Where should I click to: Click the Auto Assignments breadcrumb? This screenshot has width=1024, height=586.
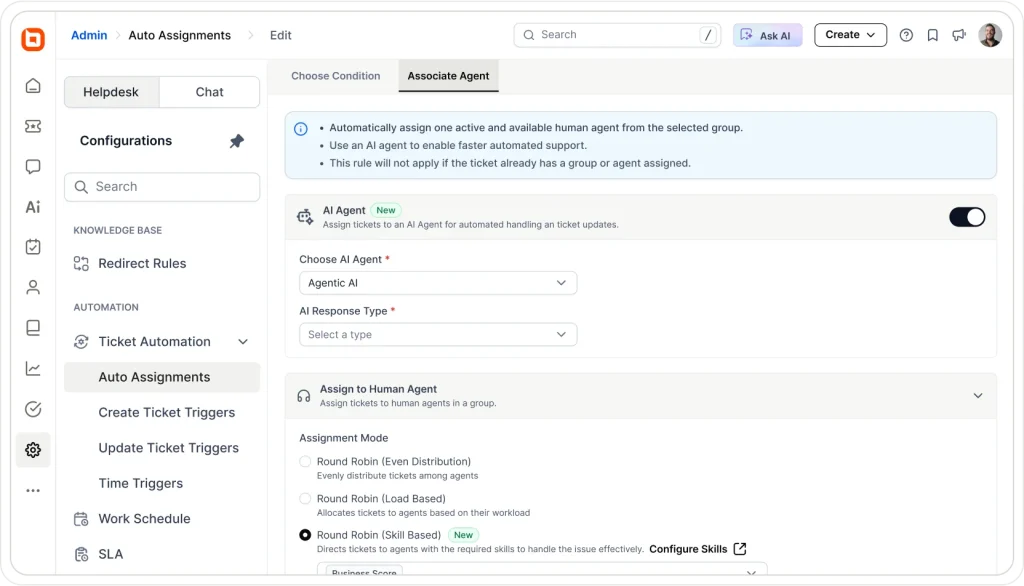(x=180, y=35)
